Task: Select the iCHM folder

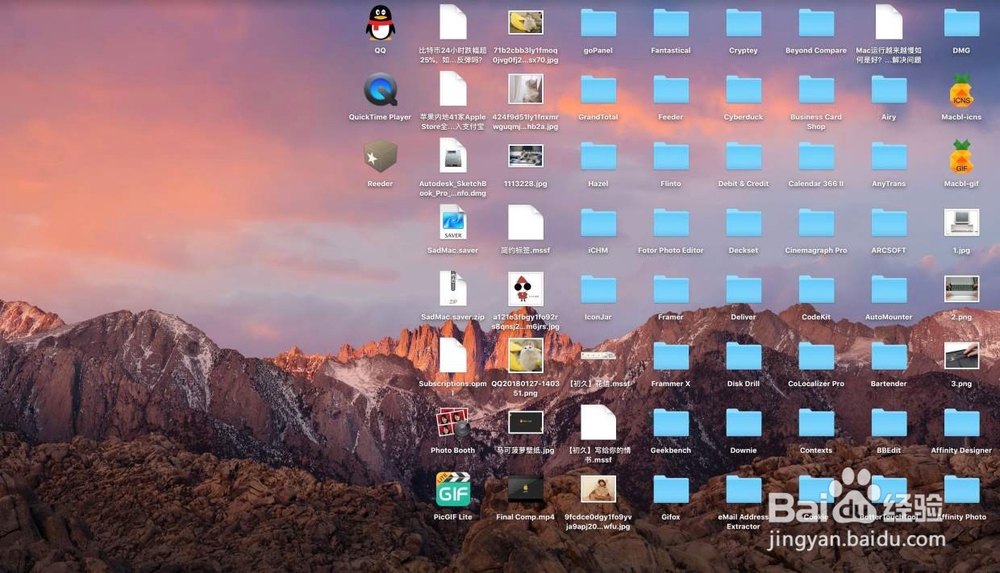Action: click(x=598, y=223)
